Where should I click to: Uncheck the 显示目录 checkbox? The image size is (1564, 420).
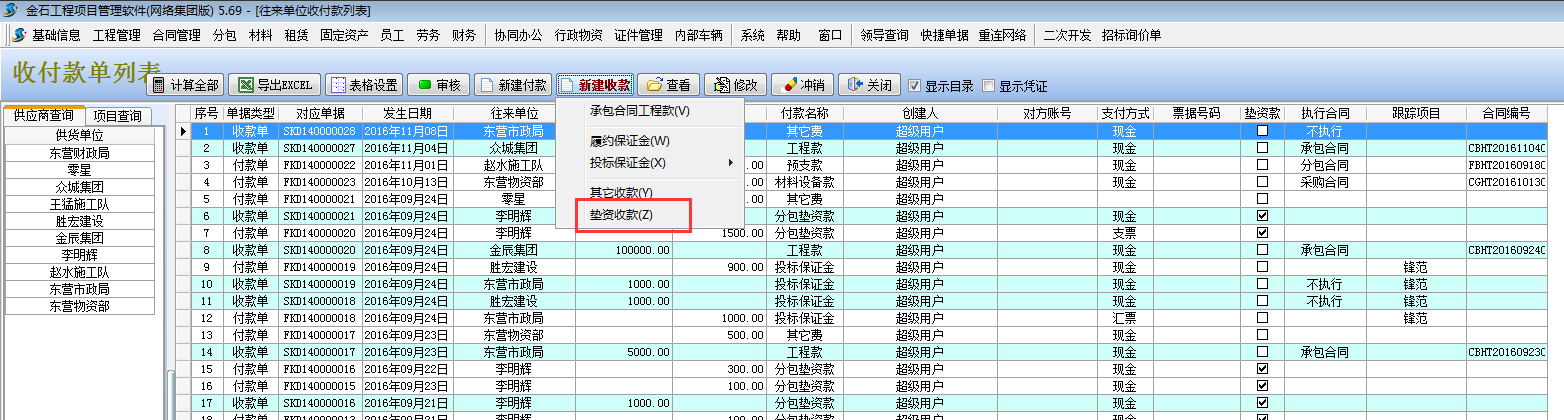[914, 86]
